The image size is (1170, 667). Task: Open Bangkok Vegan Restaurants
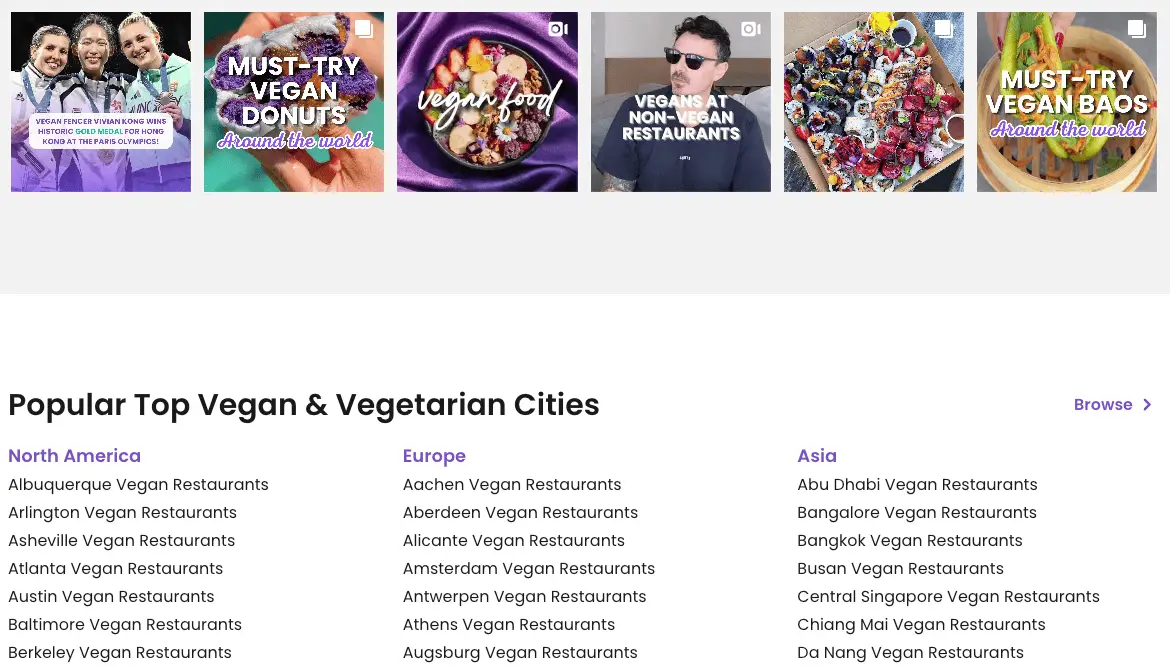[x=909, y=541]
